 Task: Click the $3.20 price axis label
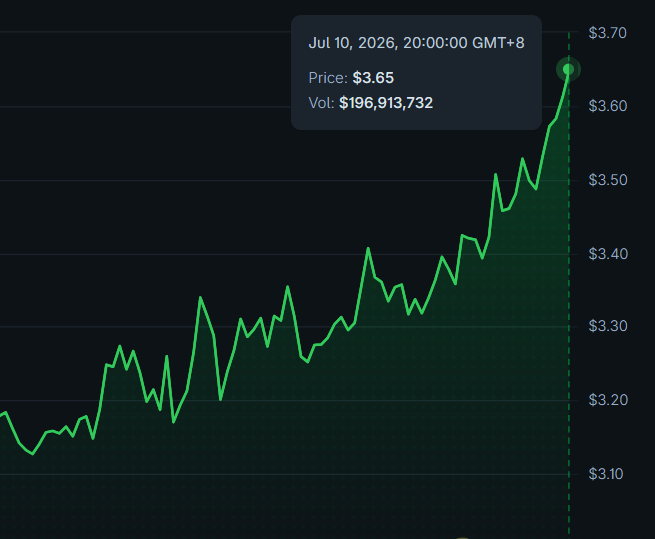point(608,400)
